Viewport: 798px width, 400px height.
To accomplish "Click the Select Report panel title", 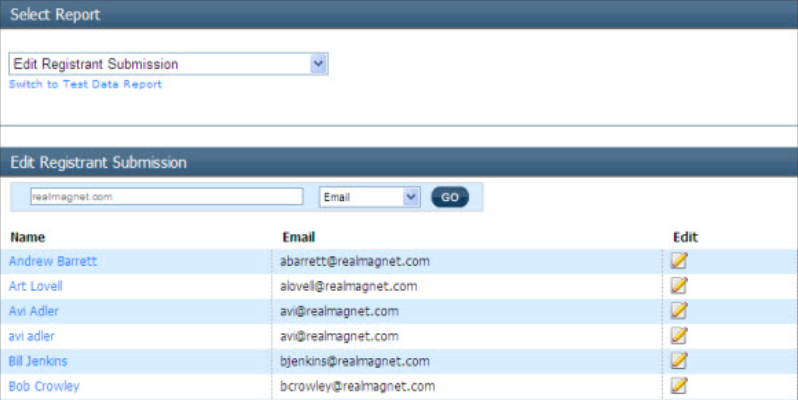I will pos(55,15).
